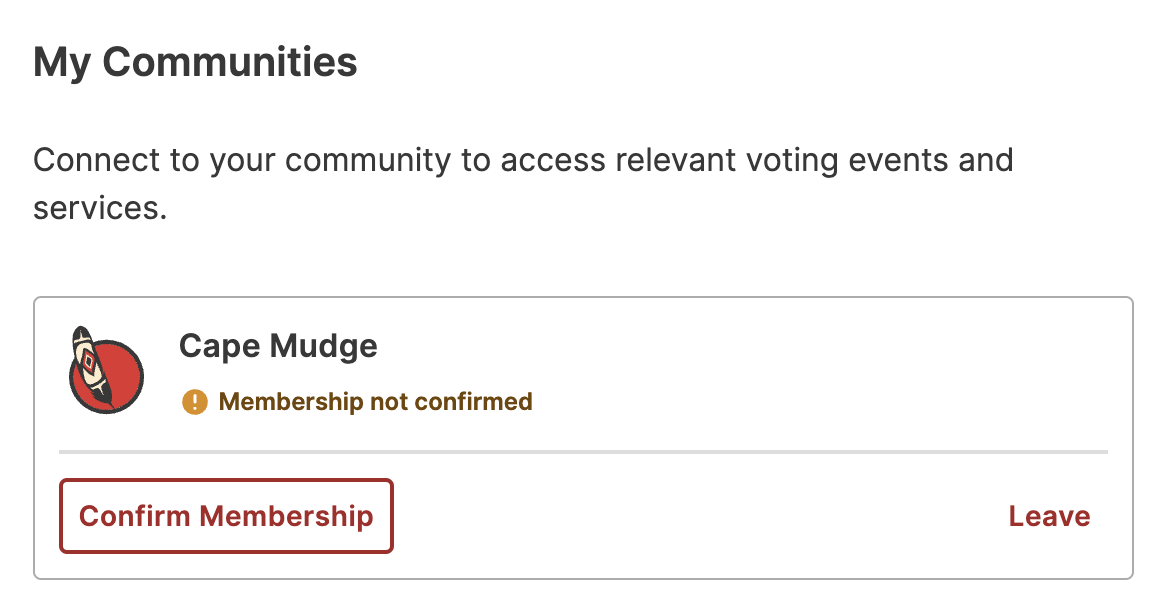The width and height of the screenshot is (1172, 604).
Task: Click the word Confirm on the outlined button
Action: click(135, 517)
